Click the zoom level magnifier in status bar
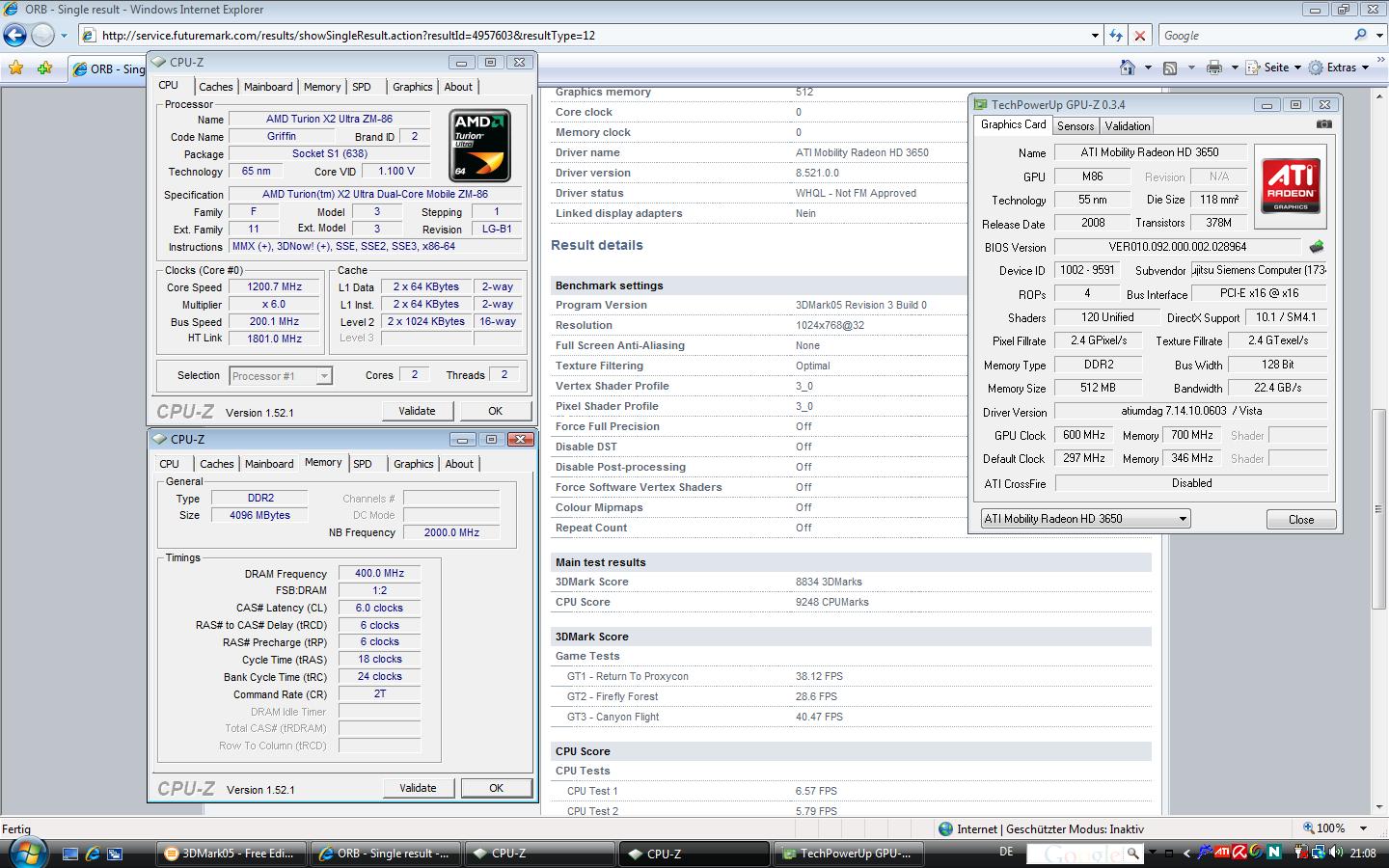This screenshot has height=868, width=1389. coord(1309,828)
